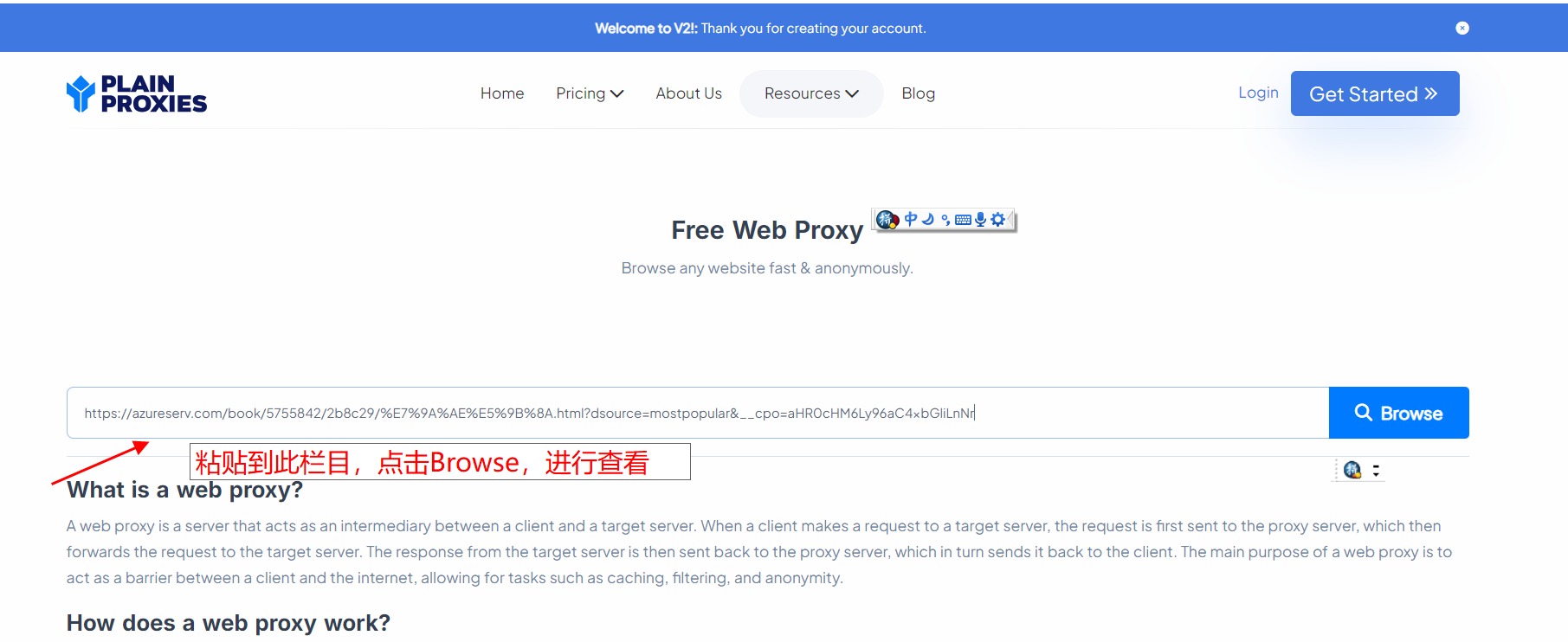Click the Plain Proxies logo

tap(137, 93)
